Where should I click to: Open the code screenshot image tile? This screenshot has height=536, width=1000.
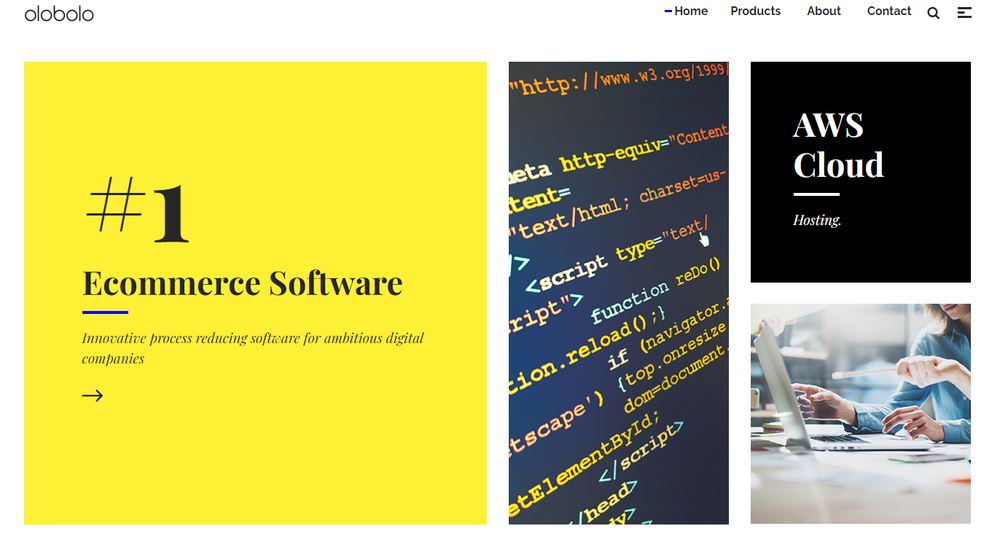619,293
